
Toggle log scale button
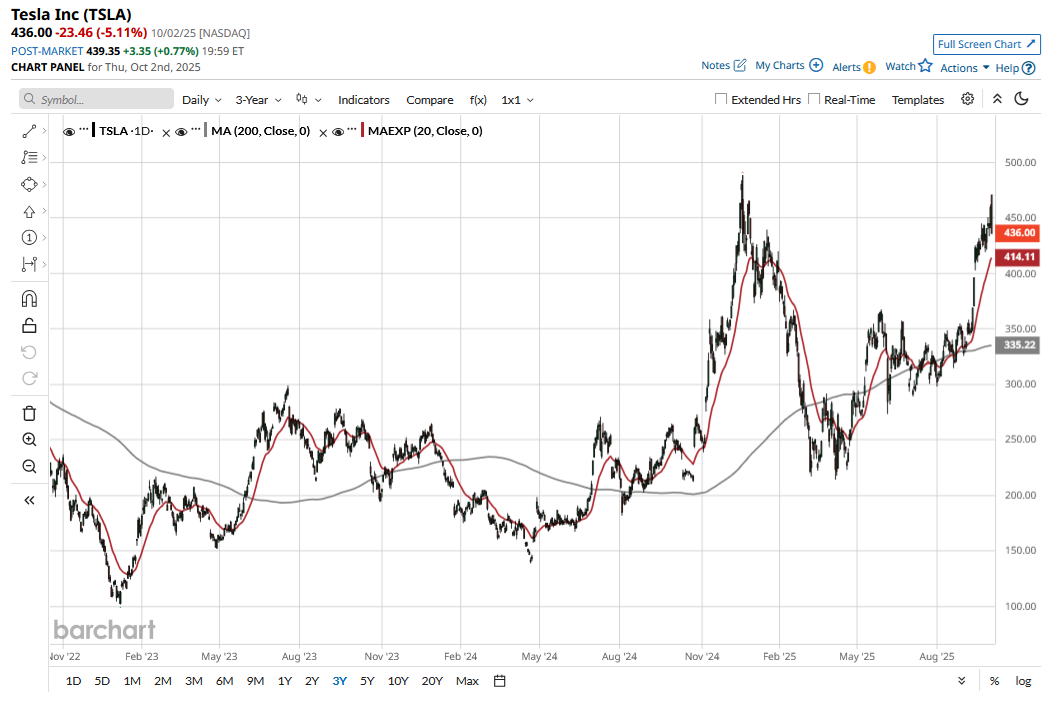pyautogui.click(x=1023, y=681)
